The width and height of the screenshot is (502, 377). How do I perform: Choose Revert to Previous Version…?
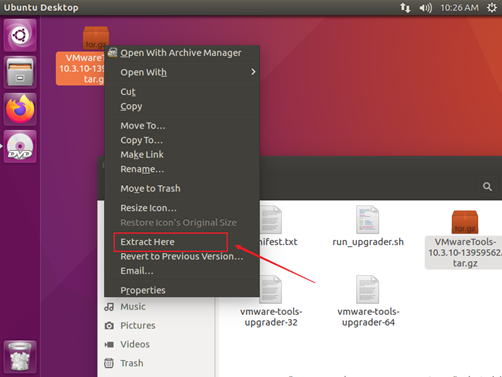(182, 256)
